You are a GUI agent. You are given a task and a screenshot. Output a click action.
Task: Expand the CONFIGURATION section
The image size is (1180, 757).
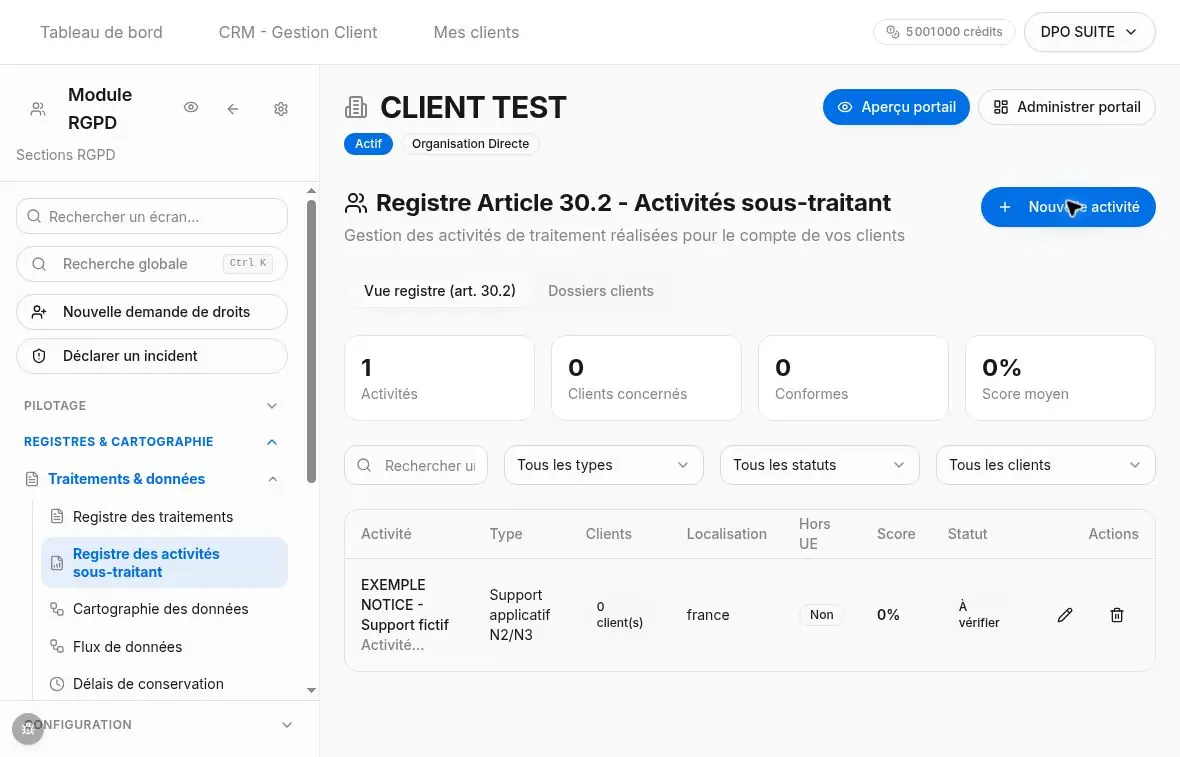pyautogui.click(x=159, y=725)
